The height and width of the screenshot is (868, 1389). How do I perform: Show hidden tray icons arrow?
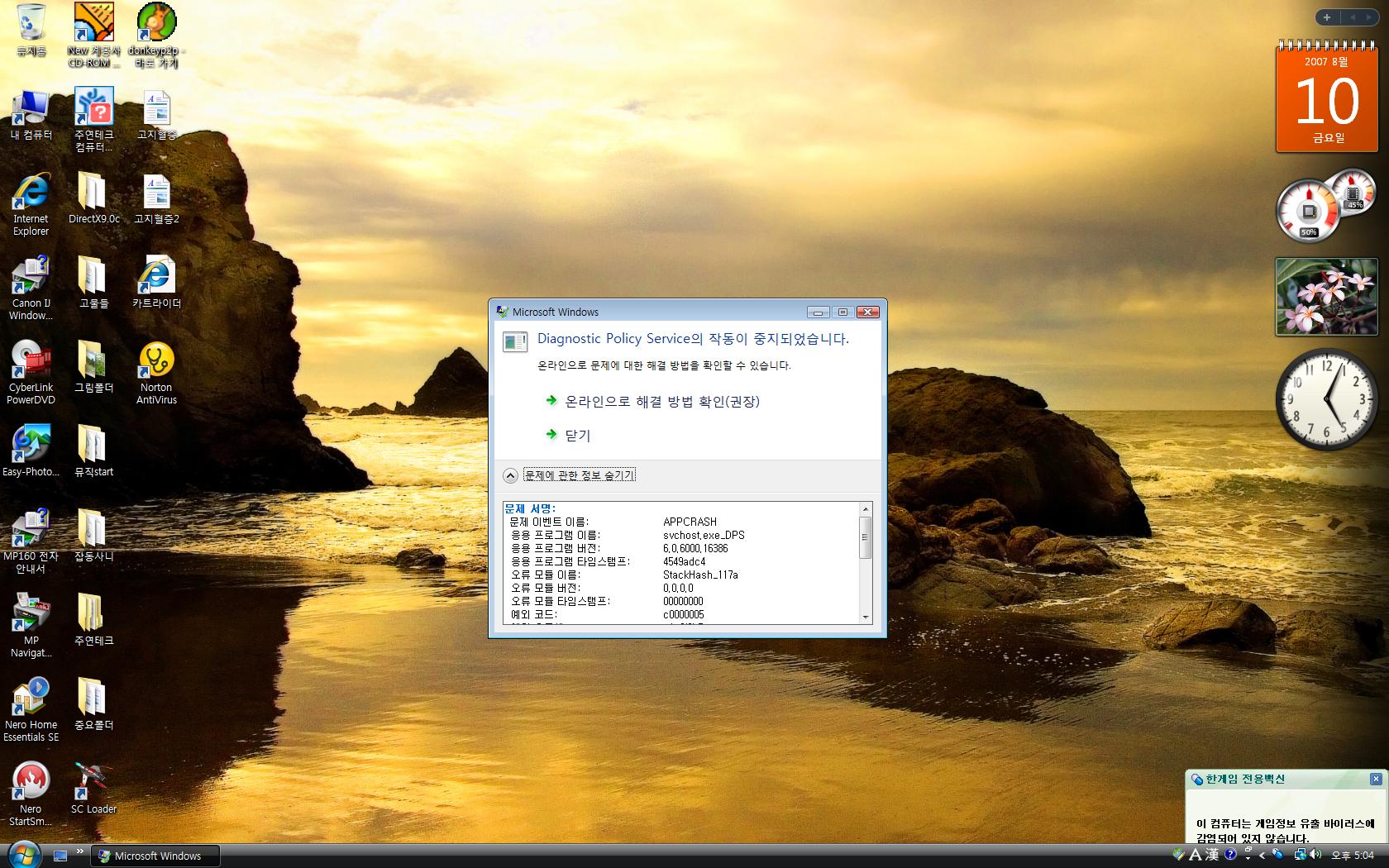tap(1262, 855)
